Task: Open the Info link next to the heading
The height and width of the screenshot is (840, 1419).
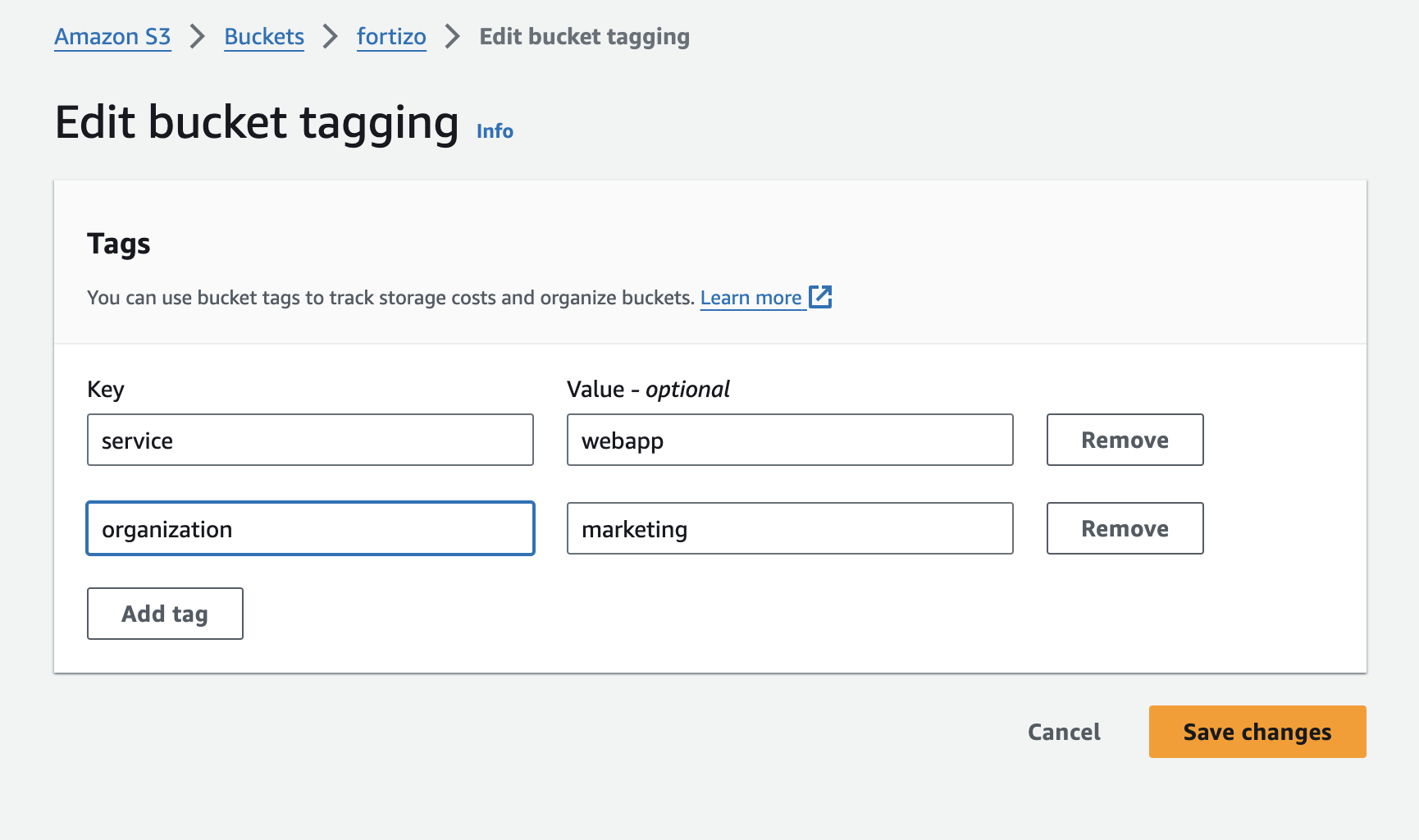Action: pos(495,131)
